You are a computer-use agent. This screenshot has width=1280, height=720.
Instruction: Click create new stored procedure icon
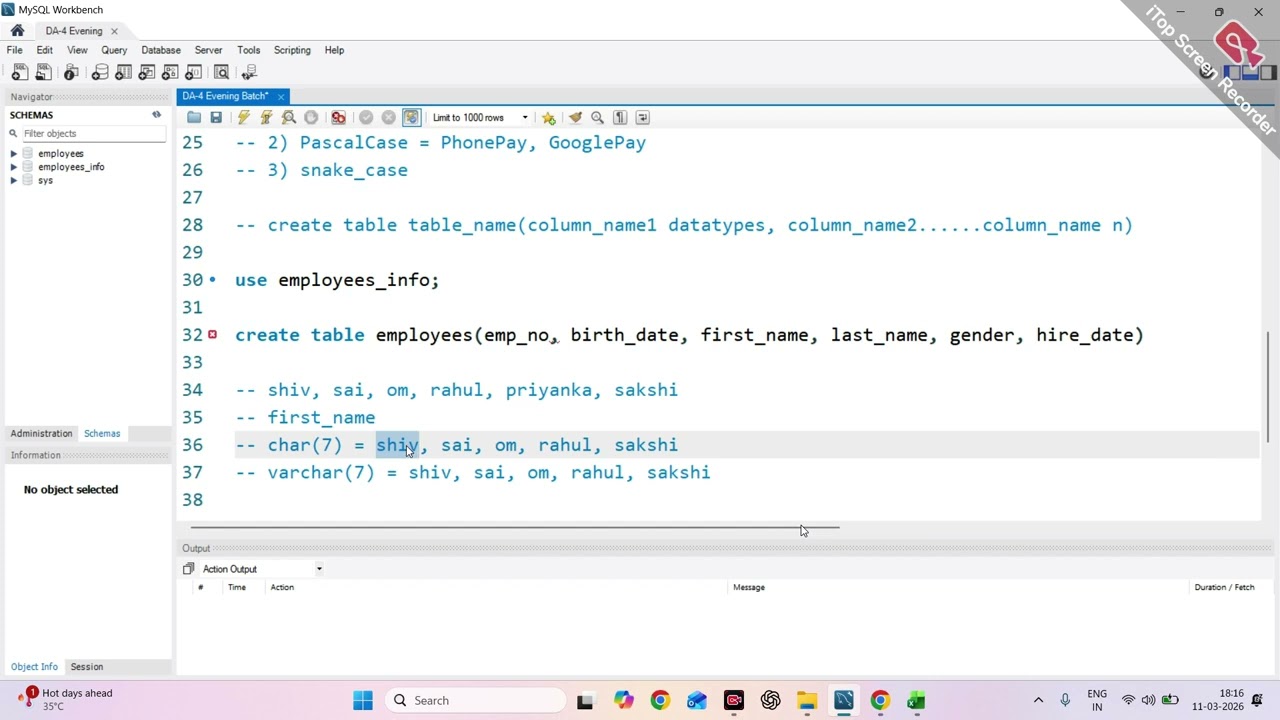click(170, 72)
